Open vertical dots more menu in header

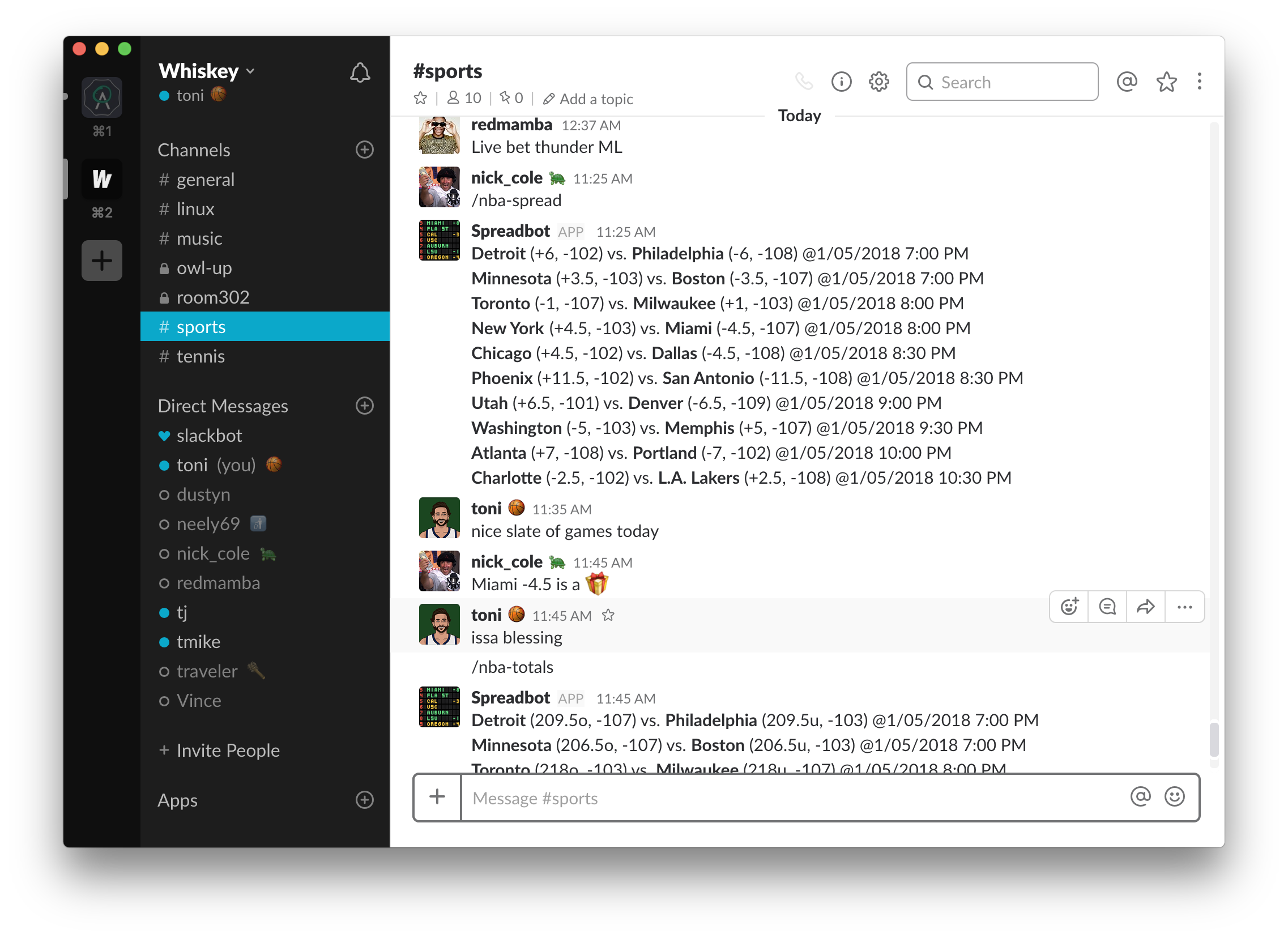point(1200,82)
